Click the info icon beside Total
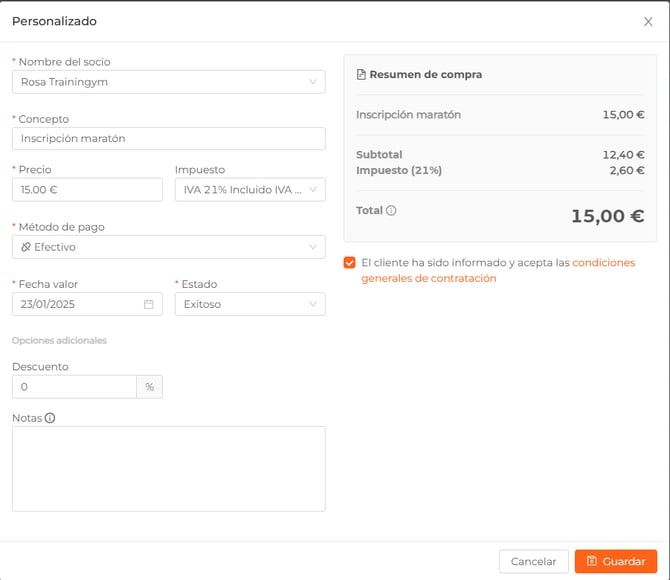Image resolution: width=670 pixels, height=580 pixels. (391, 211)
